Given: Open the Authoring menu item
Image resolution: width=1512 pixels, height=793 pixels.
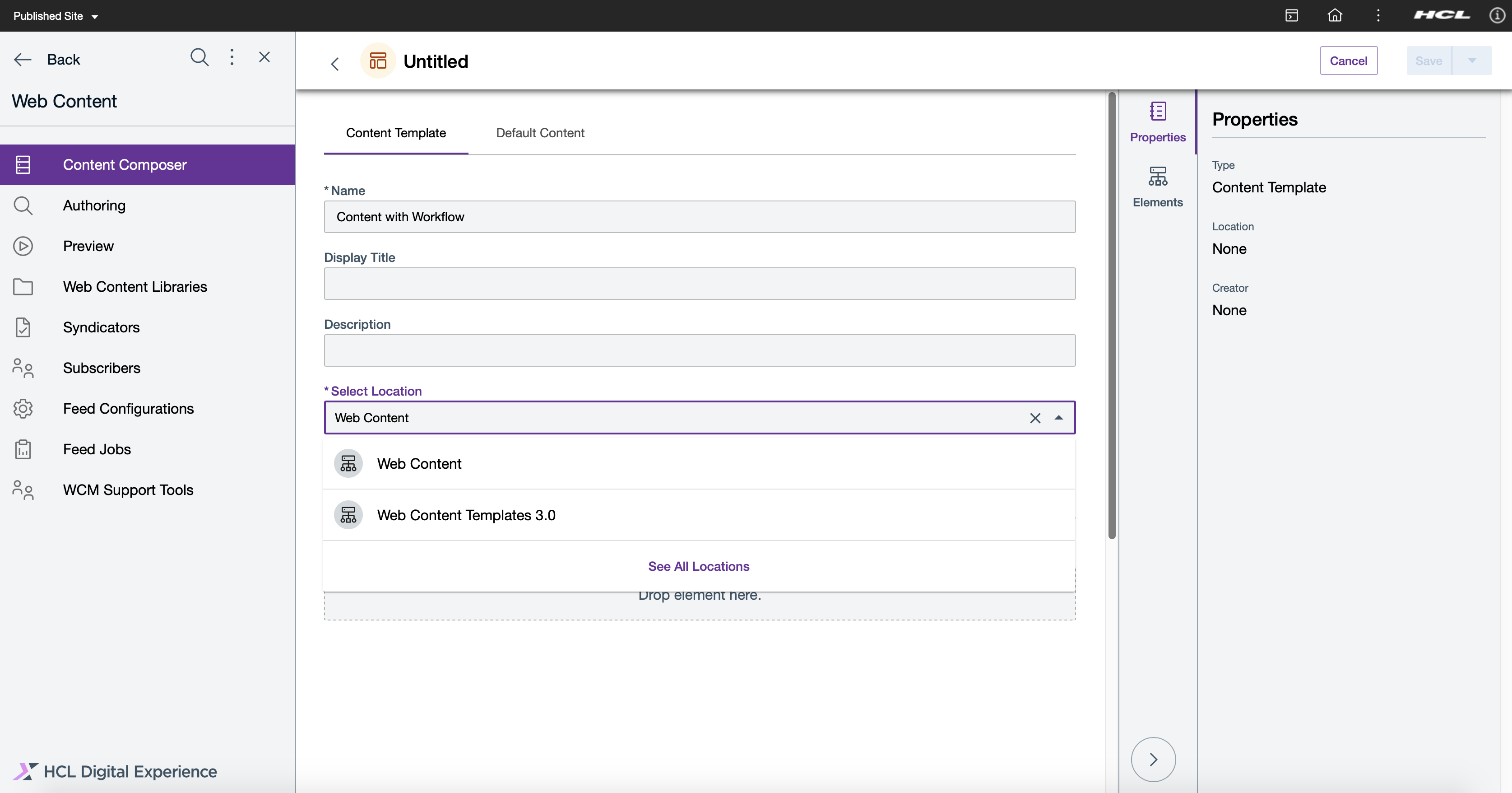Looking at the screenshot, I should coord(147,205).
